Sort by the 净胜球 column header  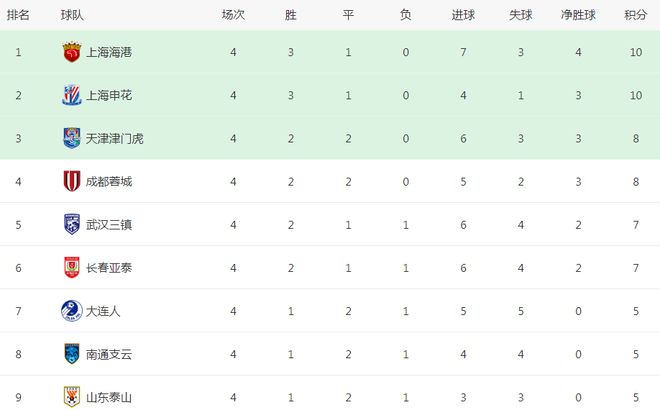578,15
